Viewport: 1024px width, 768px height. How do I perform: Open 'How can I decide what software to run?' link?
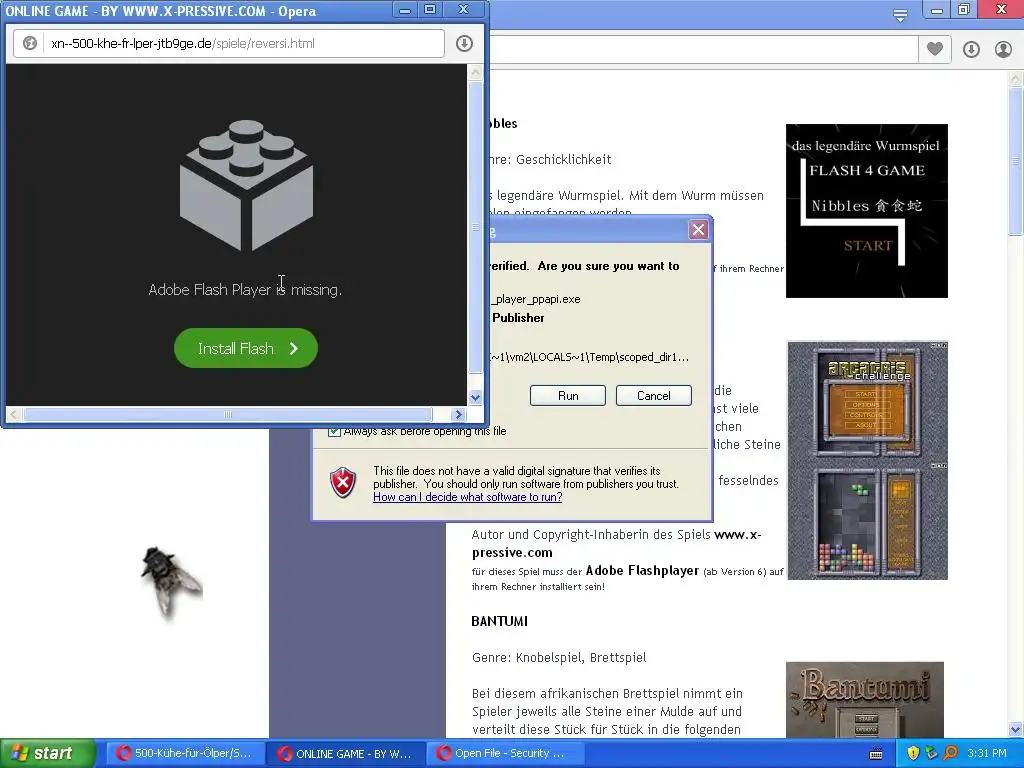(x=468, y=497)
